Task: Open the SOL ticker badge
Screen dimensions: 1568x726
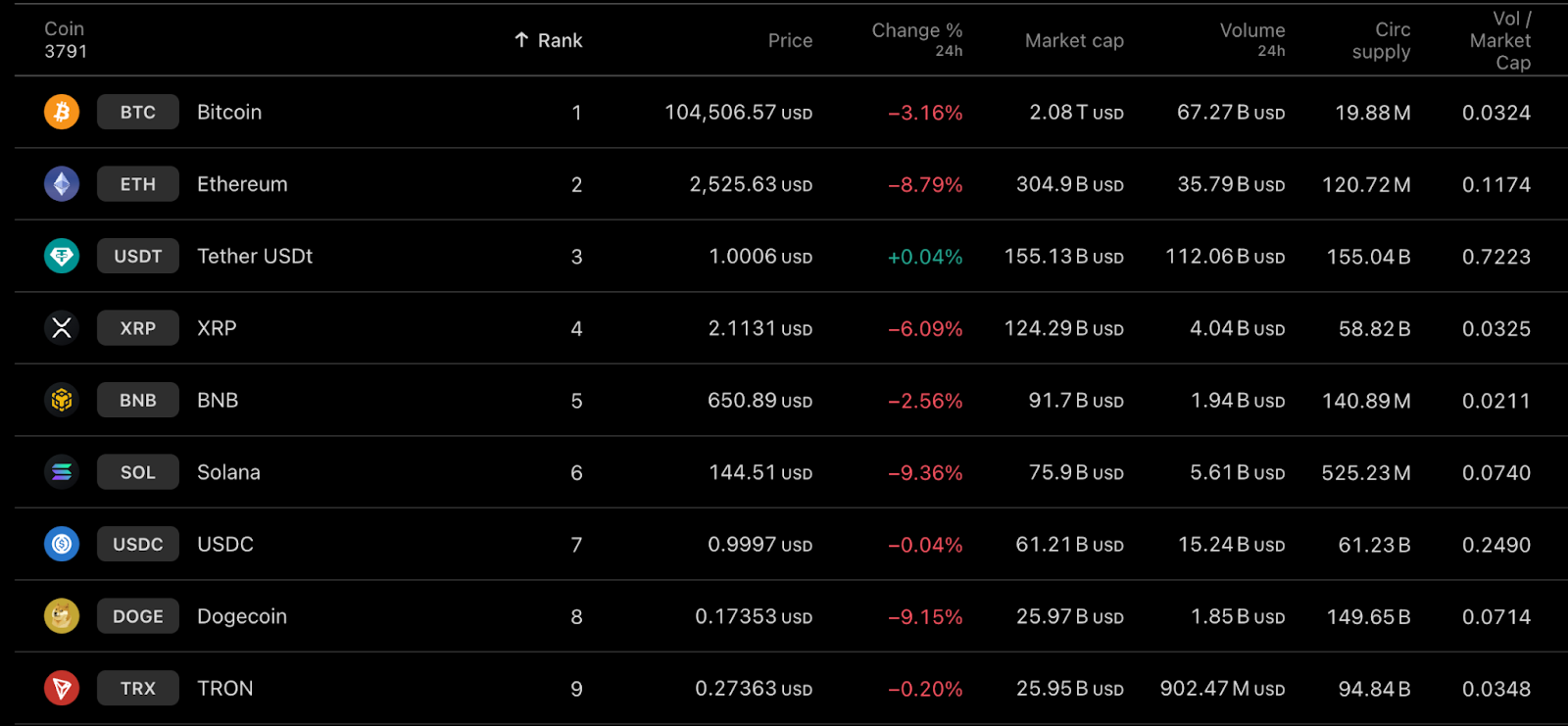Action: [138, 472]
